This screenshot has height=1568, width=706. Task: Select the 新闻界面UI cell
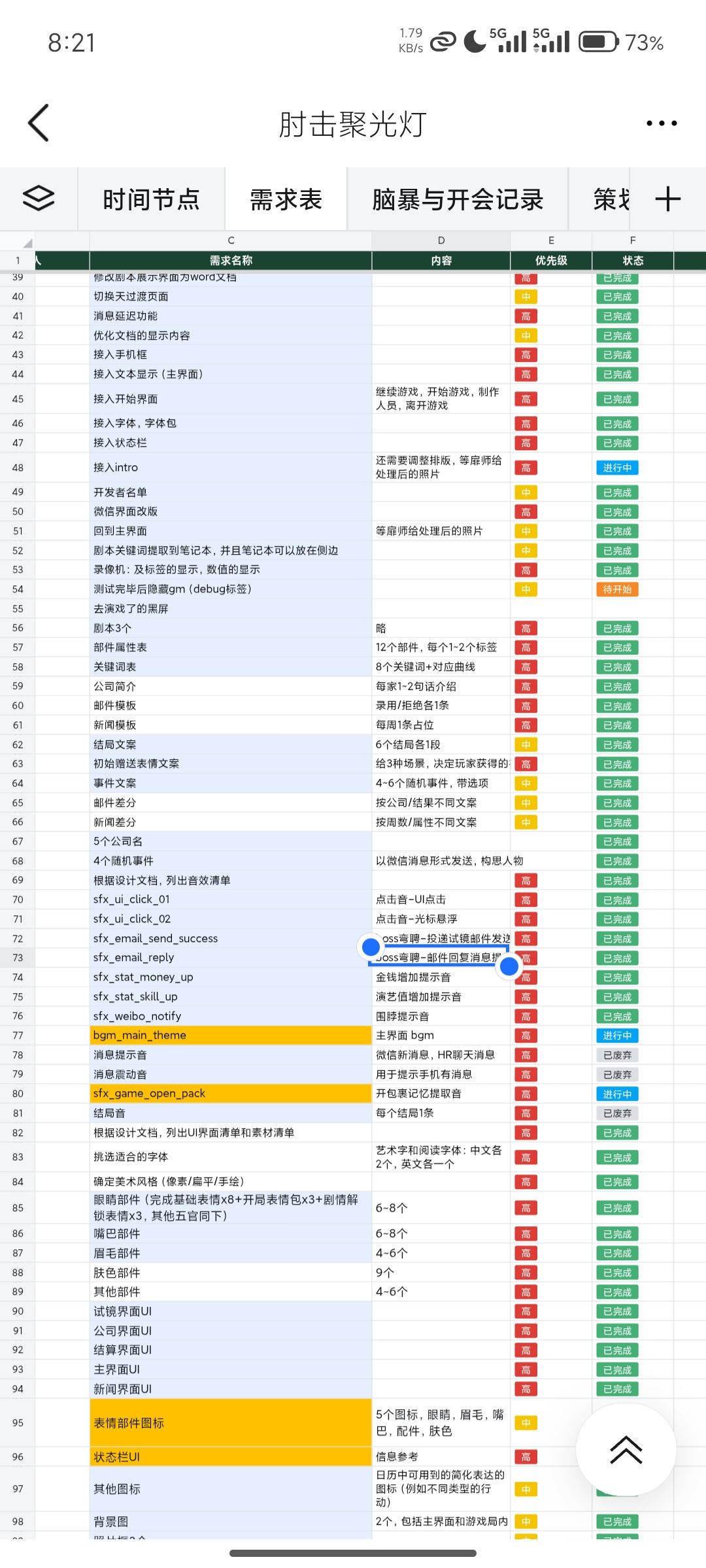pyautogui.click(x=231, y=1389)
